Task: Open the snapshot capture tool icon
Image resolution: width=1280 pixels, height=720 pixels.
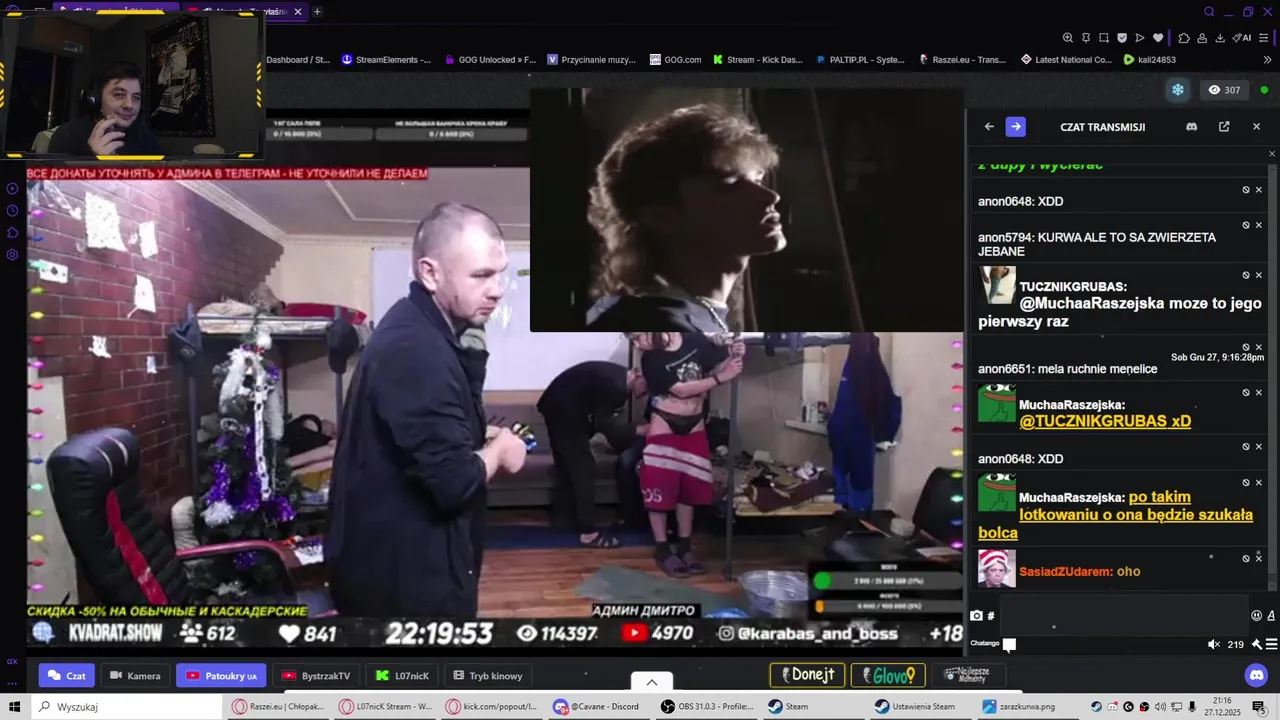Action: (x=1104, y=38)
